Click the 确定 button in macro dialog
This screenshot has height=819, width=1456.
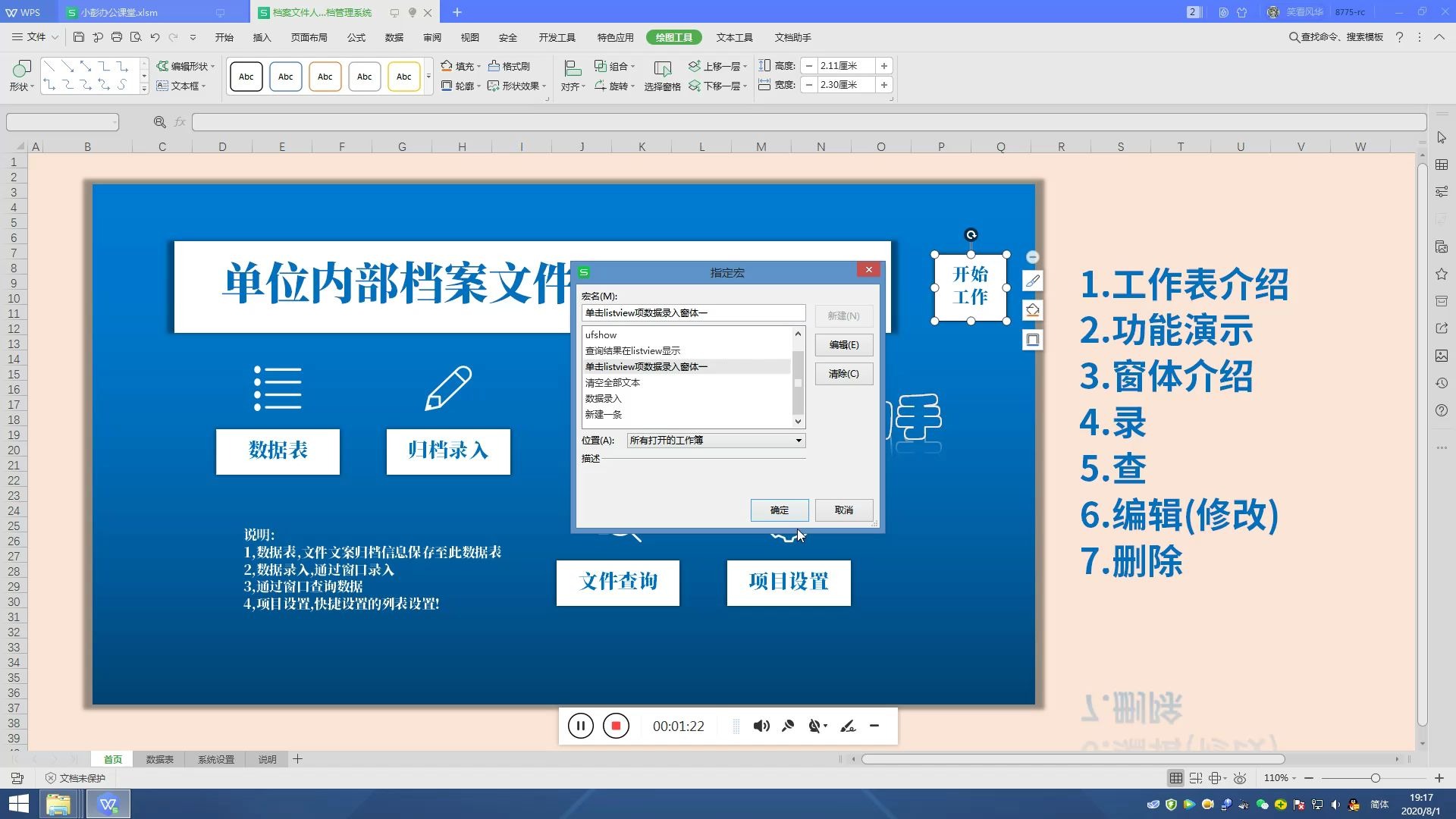coord(779,510)
